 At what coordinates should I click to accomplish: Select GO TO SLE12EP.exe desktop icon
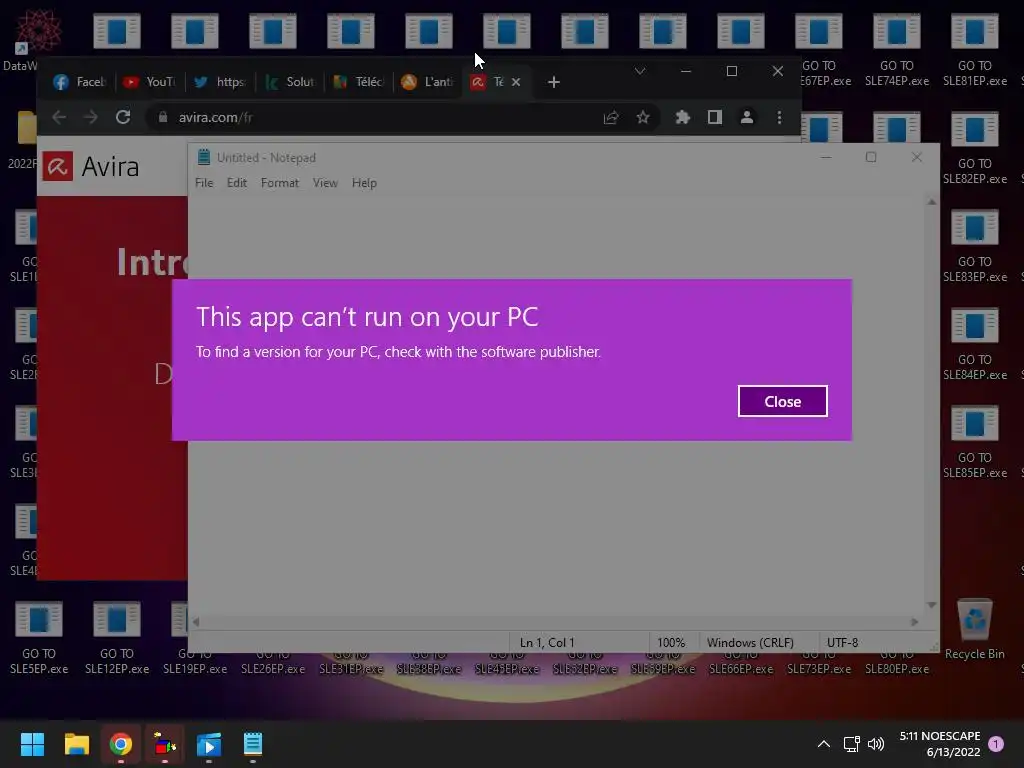coord(117,637)
